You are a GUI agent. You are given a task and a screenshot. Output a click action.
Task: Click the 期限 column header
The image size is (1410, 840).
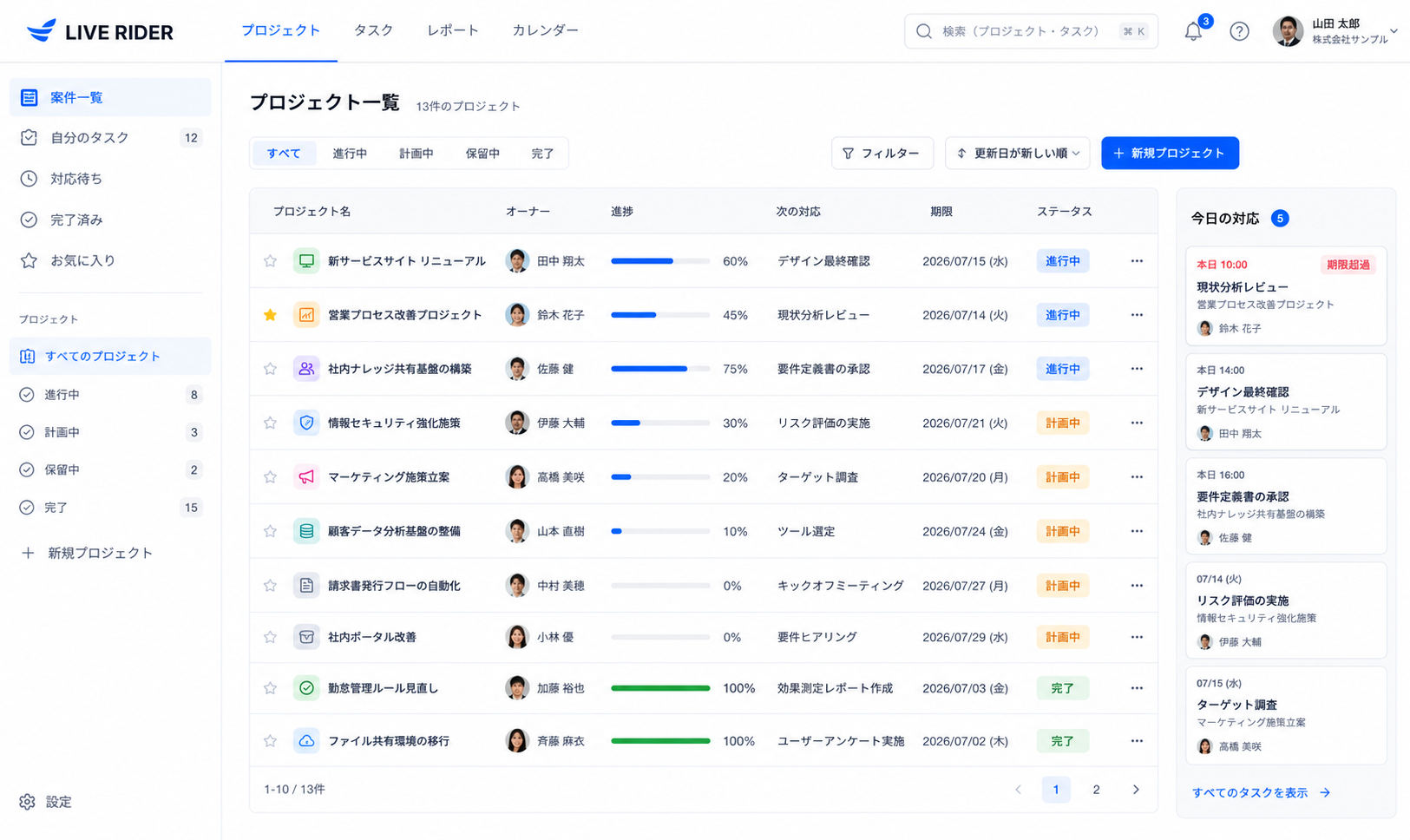click(x=941, y=211)
